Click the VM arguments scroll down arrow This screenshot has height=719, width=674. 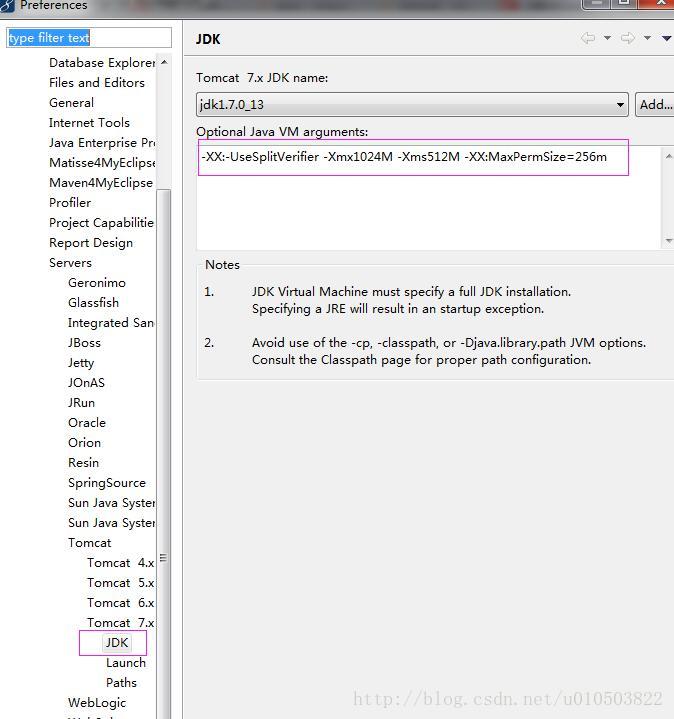668,240
